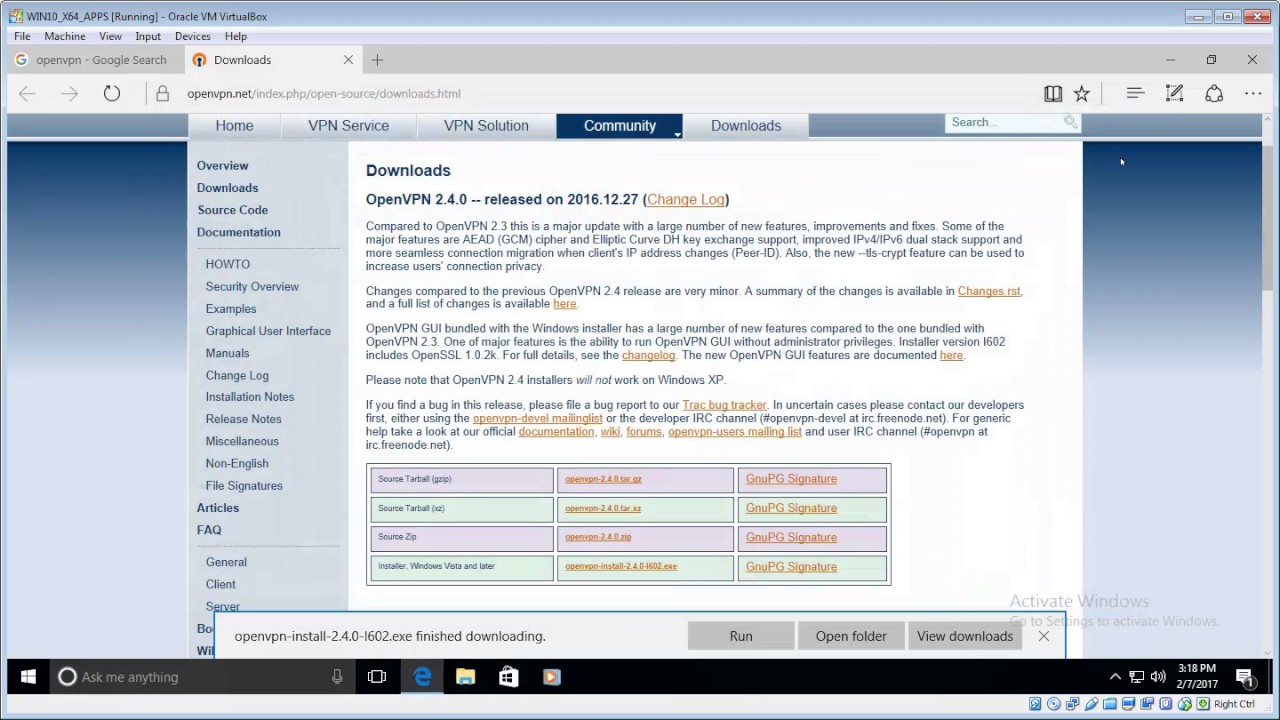Open GnuPG Signature for Source Zip
The height and width of the screenshot is (720, 1280).
[791, 537]
